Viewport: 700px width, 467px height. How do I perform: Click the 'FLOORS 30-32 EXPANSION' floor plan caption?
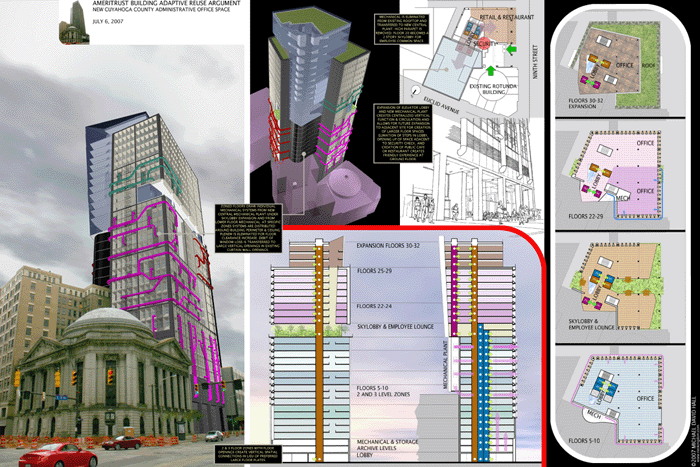point(585,104)
